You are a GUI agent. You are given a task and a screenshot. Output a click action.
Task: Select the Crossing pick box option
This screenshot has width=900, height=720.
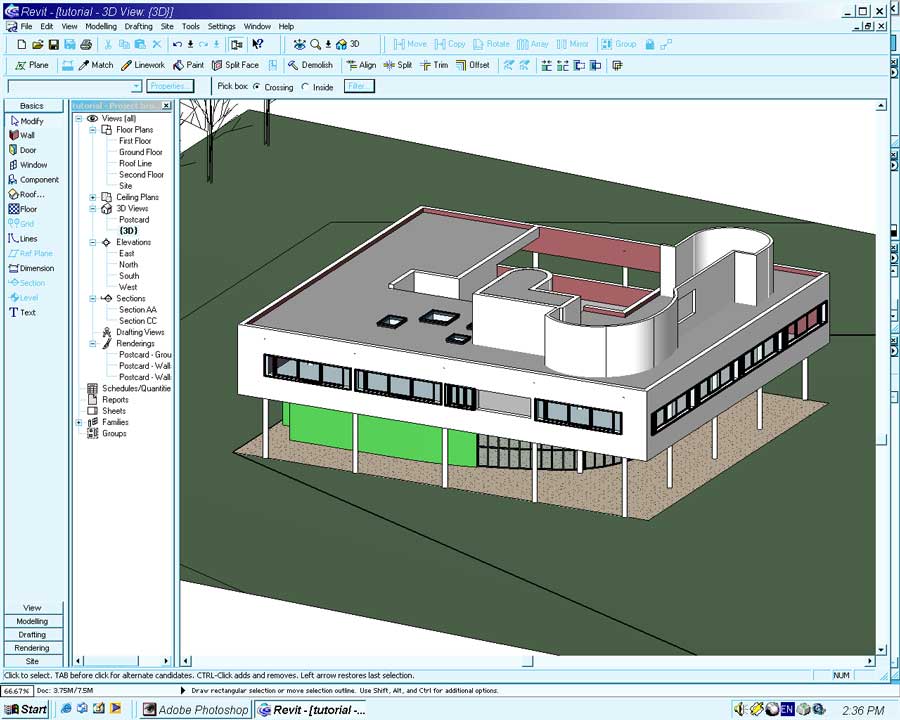coord(273,87)
